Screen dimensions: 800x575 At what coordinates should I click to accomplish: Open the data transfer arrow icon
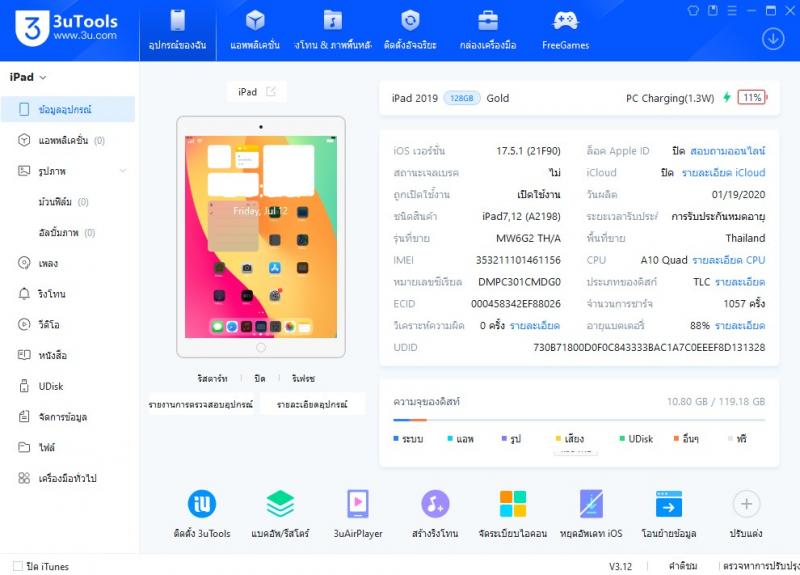pos(668,504)
